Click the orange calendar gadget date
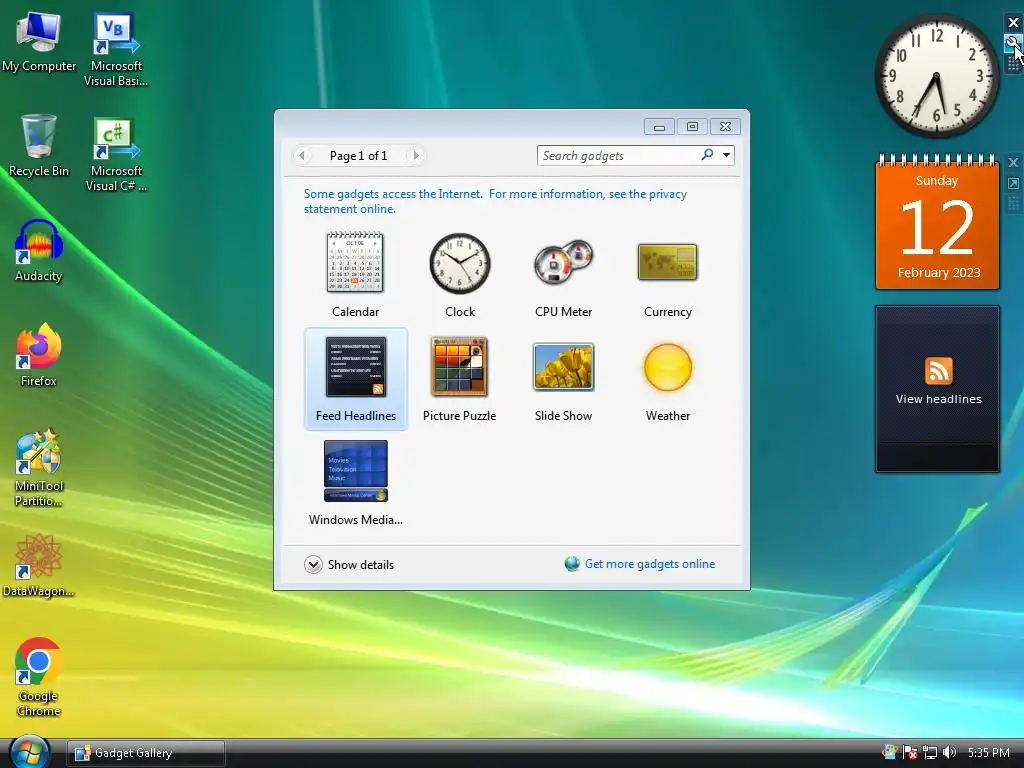1024x768 pixels. [937, 225]
